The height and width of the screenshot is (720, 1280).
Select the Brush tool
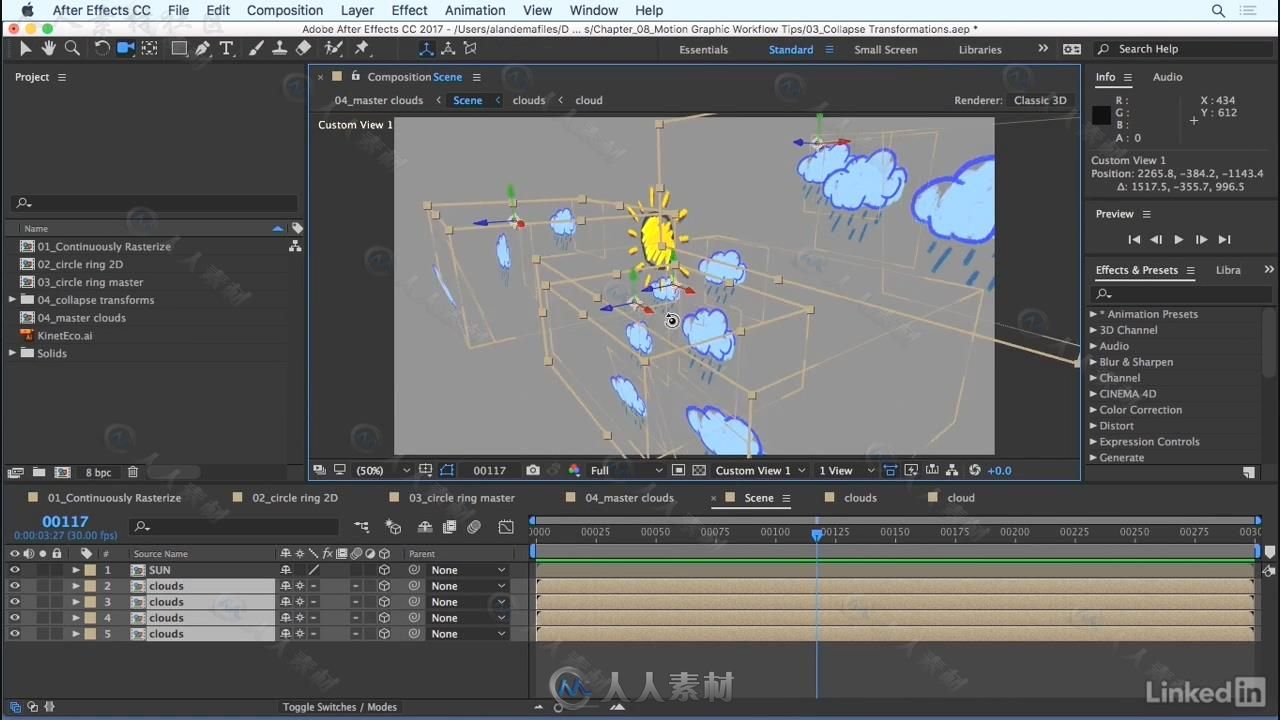pos(258,48)
